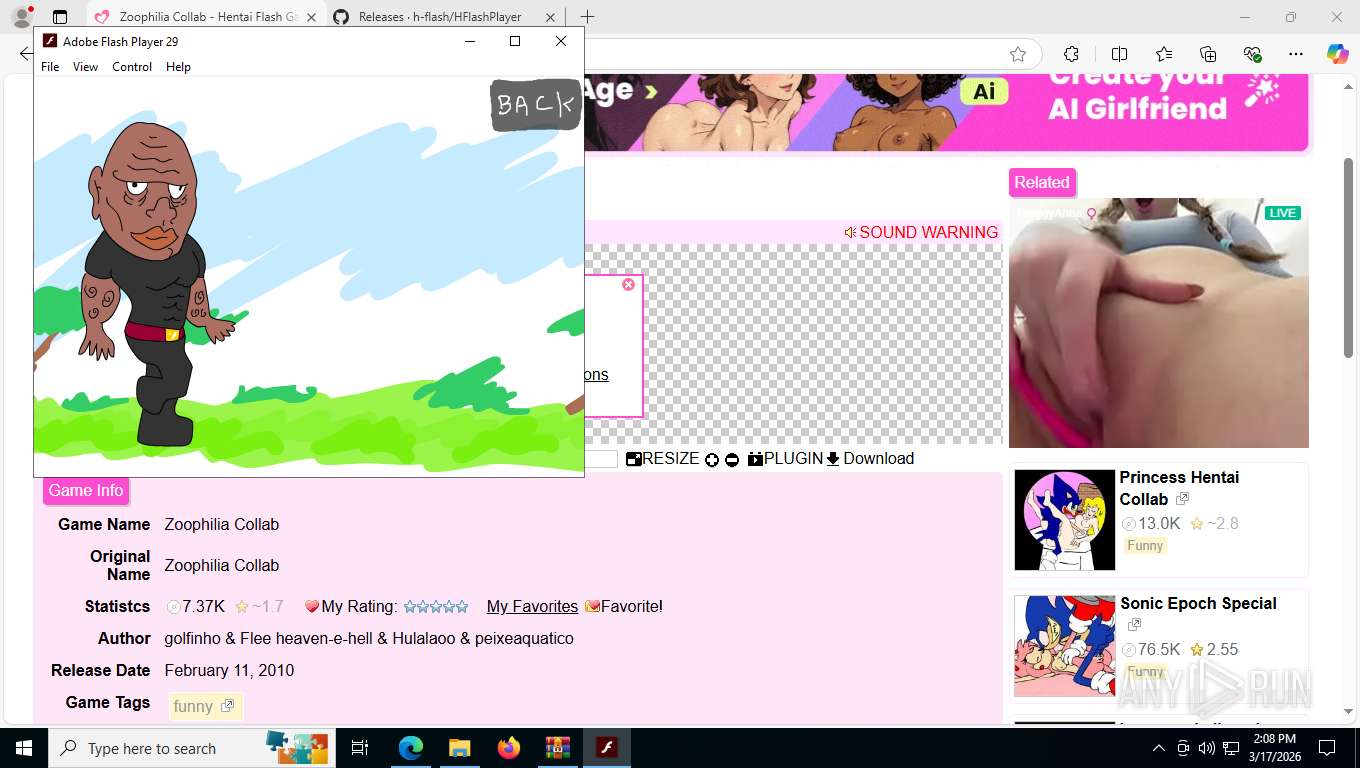Open WinRAR from the taskbar
The image size is (1360, 768).
click(557, 748)
